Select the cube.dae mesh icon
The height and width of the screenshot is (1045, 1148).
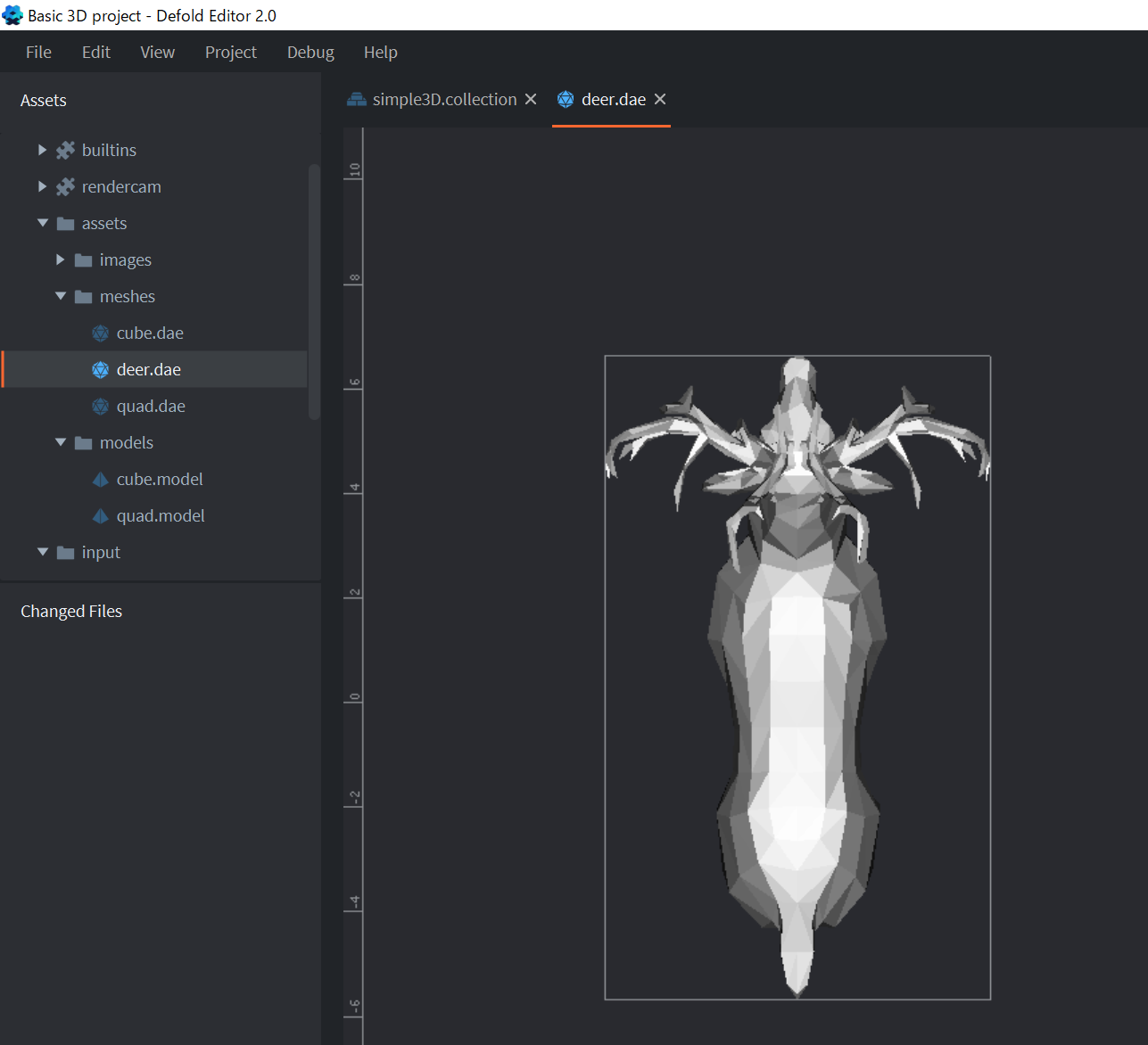click(100, 333)
